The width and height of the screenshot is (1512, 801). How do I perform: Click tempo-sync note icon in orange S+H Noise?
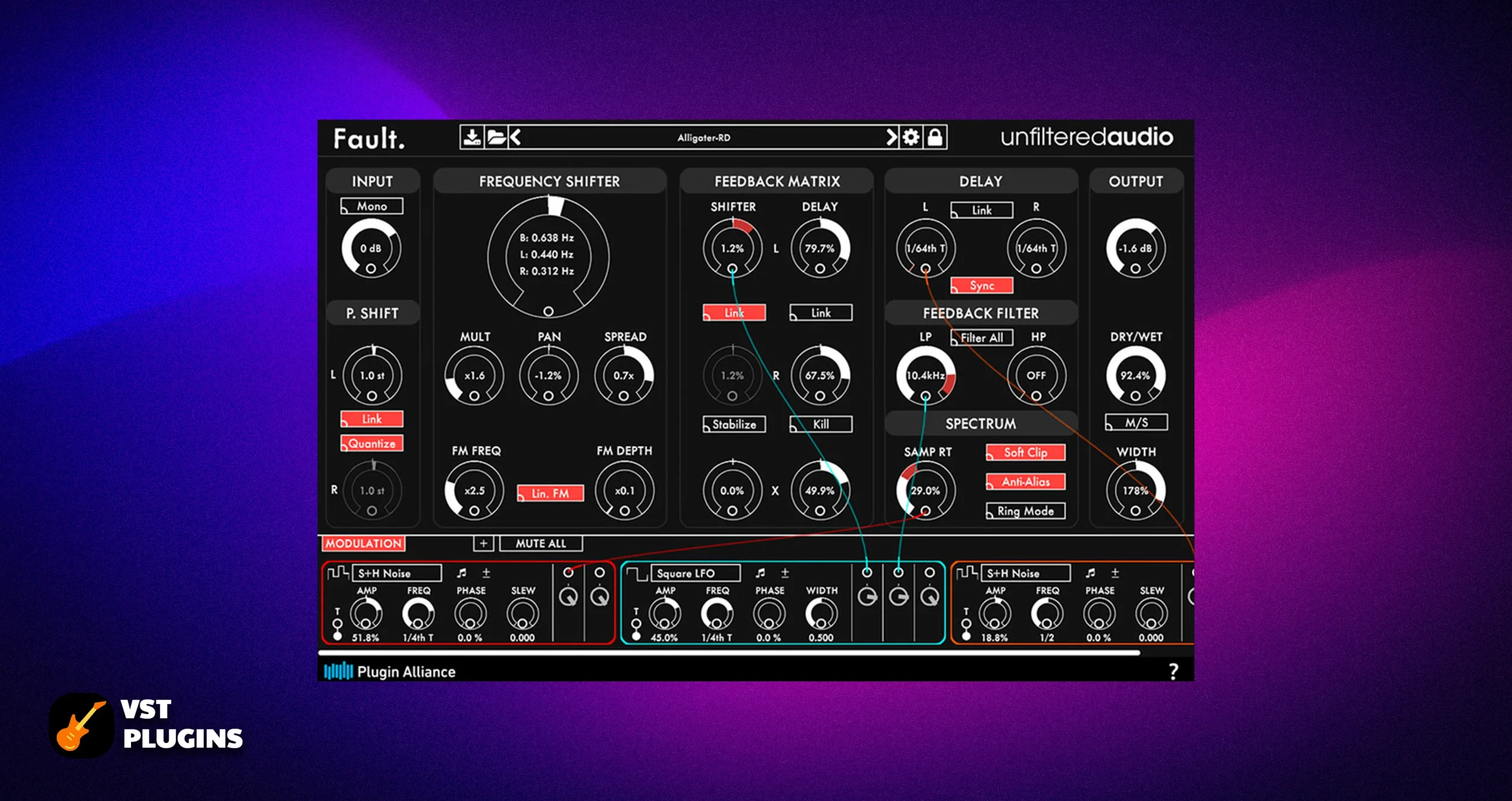tap(1090, 573)
